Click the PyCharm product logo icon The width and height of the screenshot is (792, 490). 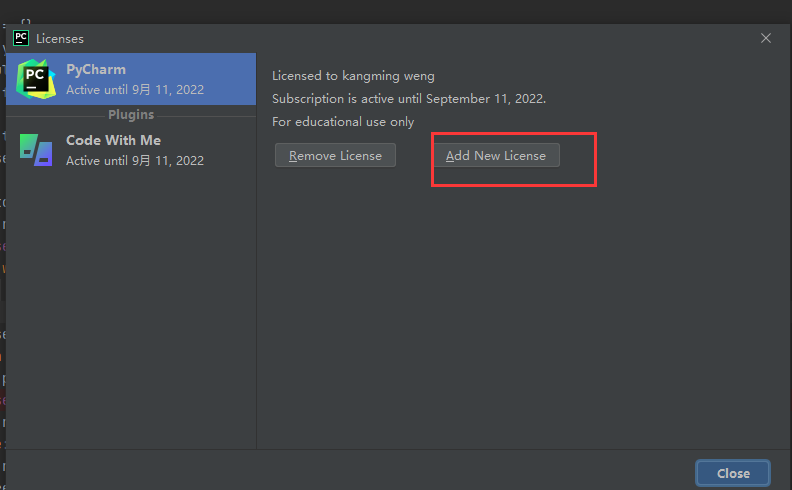pos(35,79)
